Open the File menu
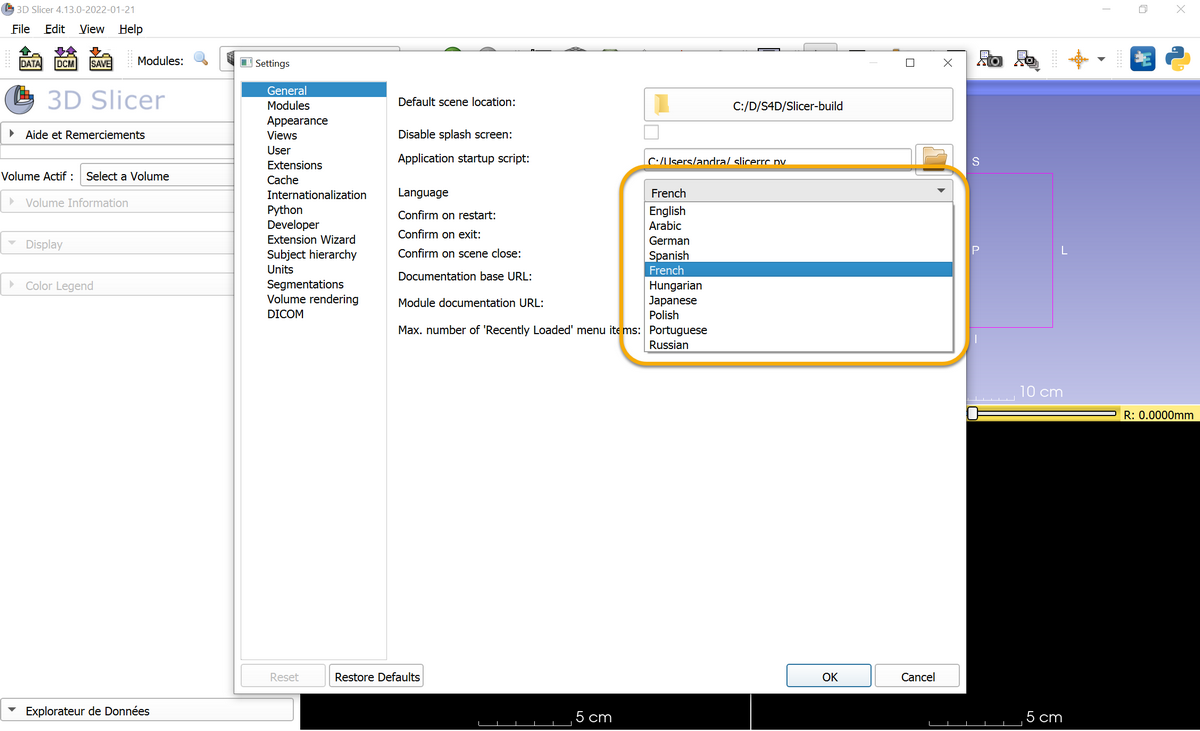The image size is (1200, 731). (x=21, y=29)
